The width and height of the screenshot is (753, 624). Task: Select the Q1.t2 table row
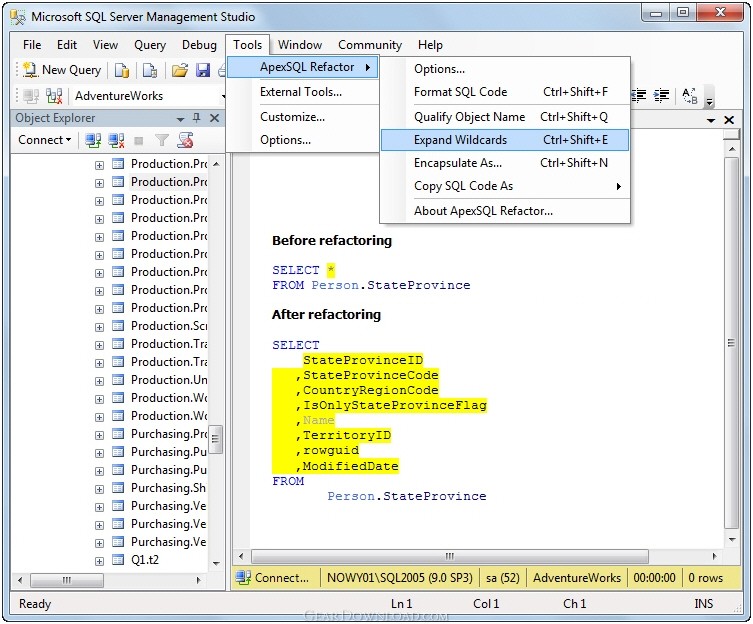tap(145, 560)
